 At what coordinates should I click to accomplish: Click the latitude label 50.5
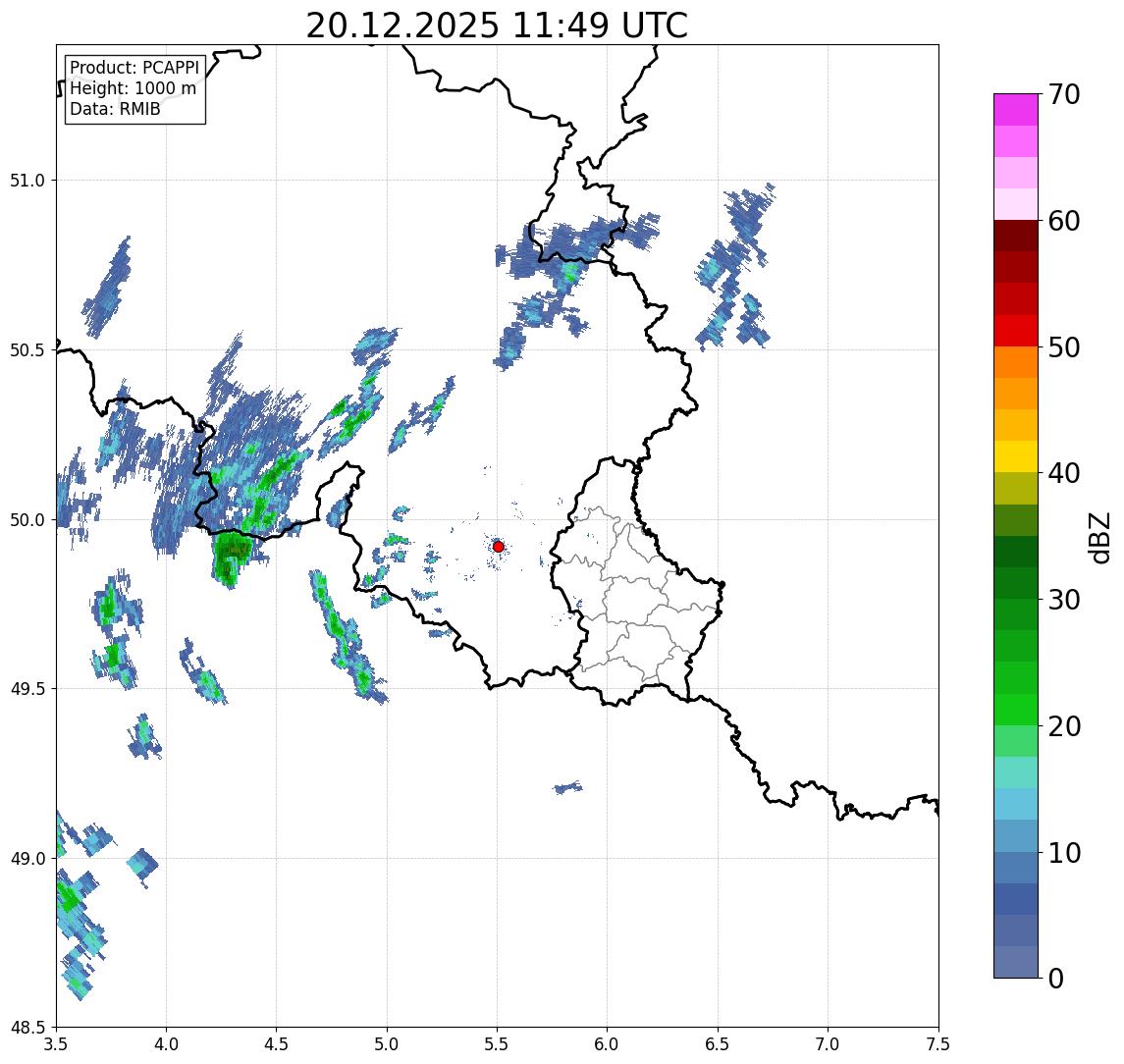[x=27, y=350]
